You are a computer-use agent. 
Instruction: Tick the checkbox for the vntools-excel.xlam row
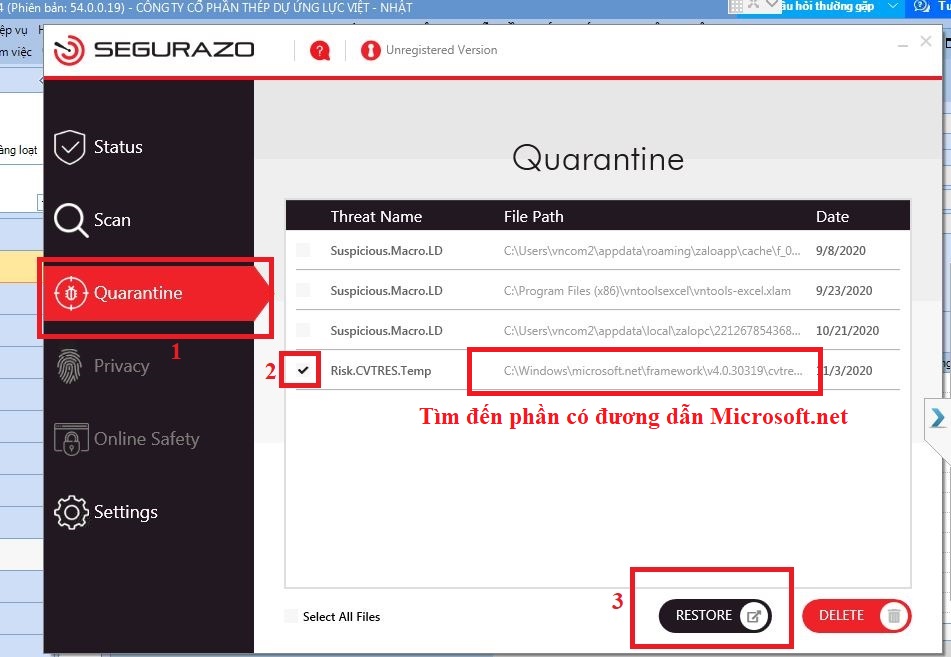tap(303, 290)
